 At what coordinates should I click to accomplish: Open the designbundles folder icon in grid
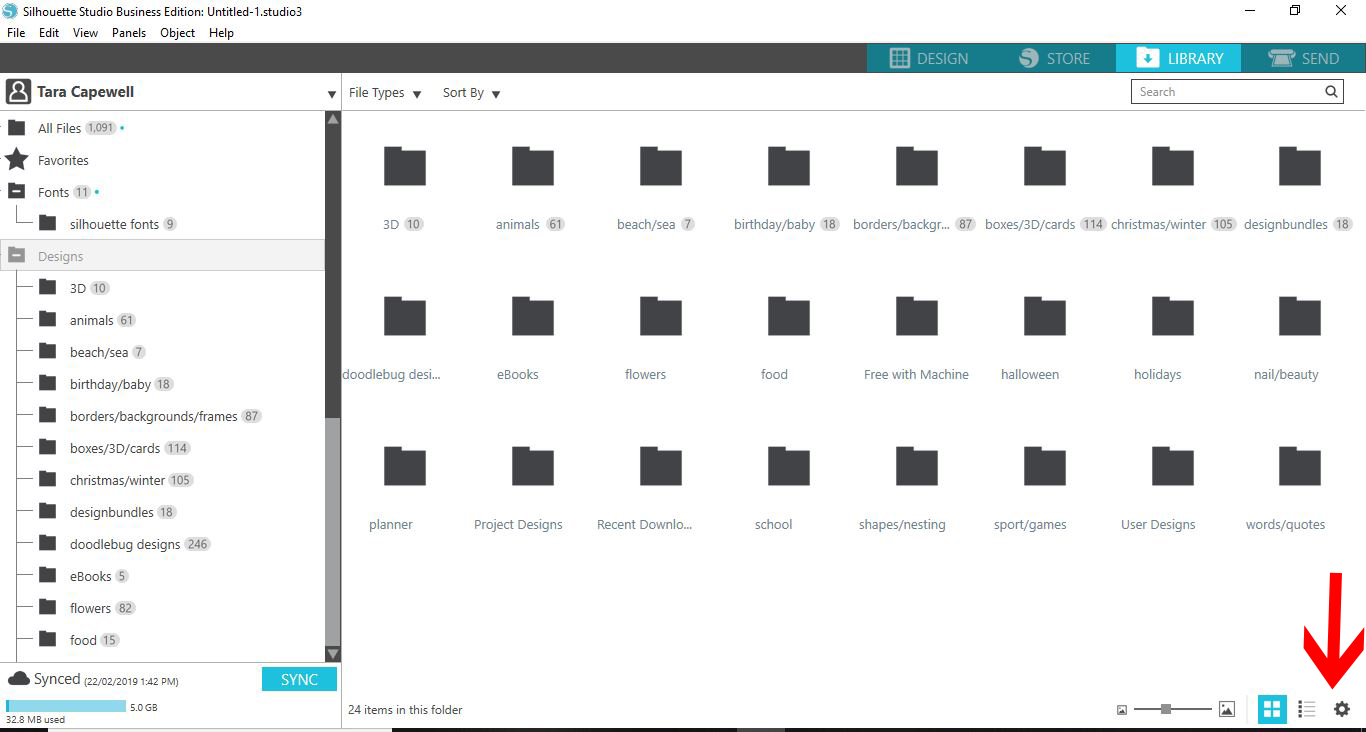pyautogui.click(x=1301, y=166)
